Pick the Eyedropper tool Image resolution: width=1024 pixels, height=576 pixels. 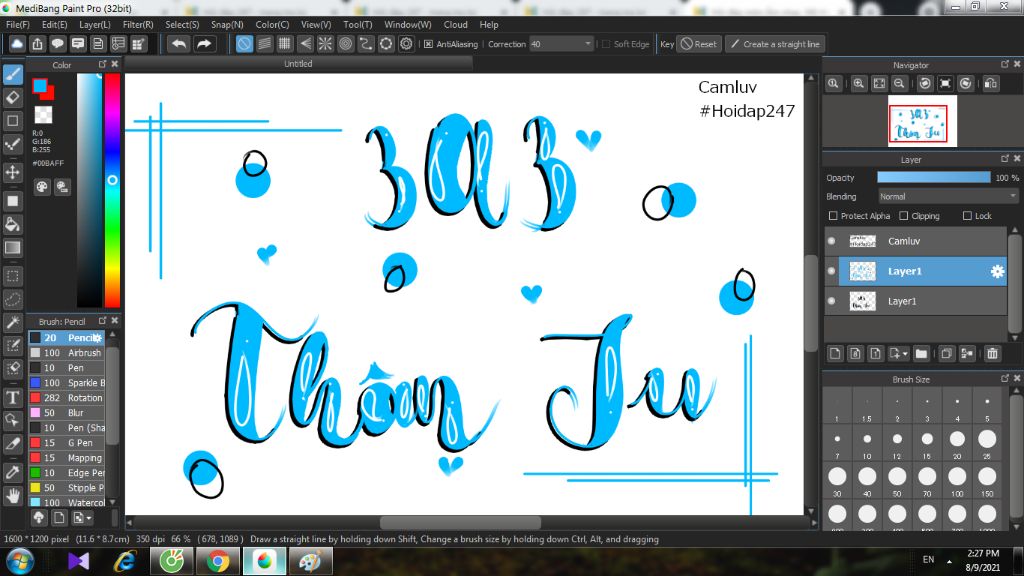coord(12,472)
